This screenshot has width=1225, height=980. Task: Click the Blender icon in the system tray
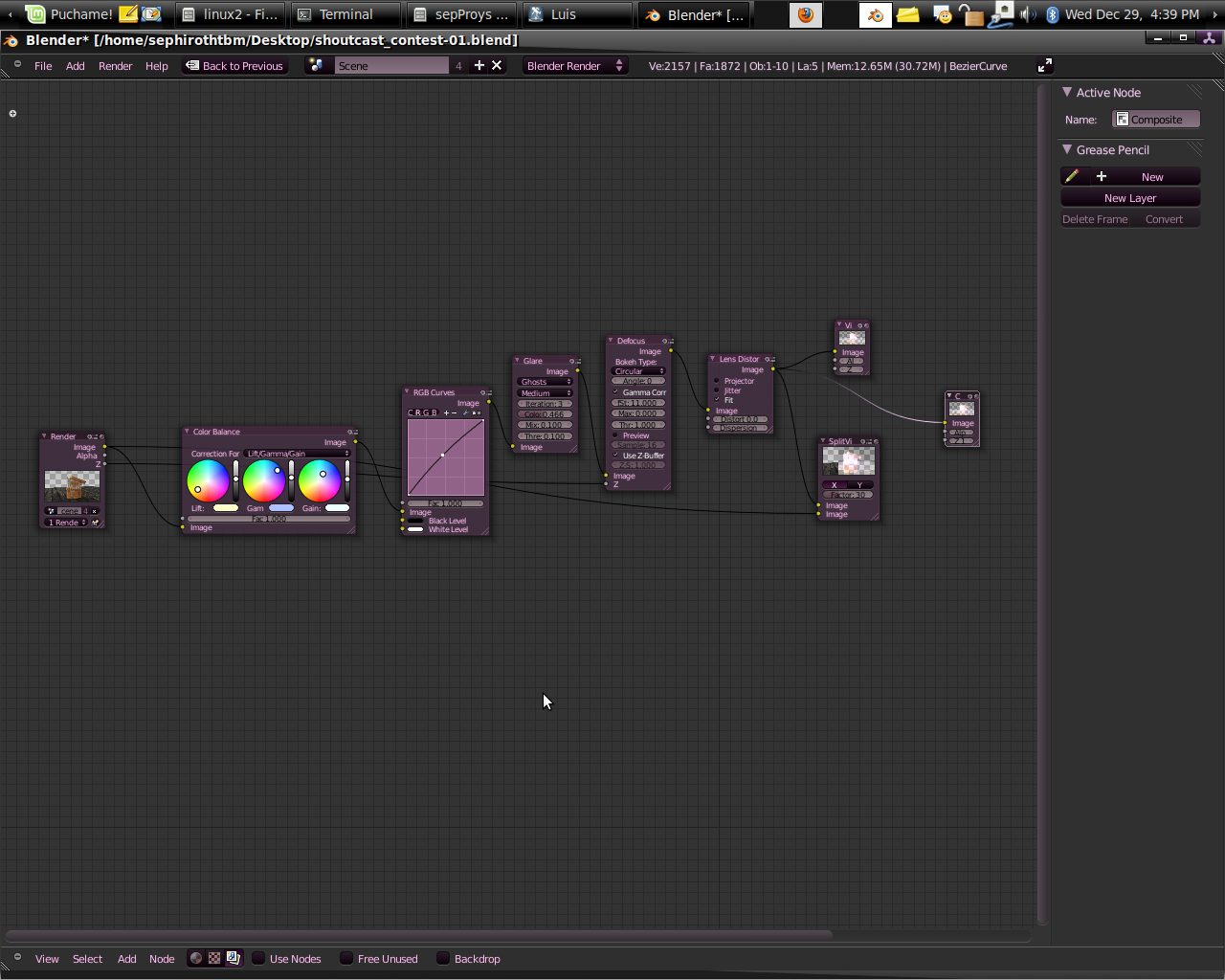(x=875, y=14)
